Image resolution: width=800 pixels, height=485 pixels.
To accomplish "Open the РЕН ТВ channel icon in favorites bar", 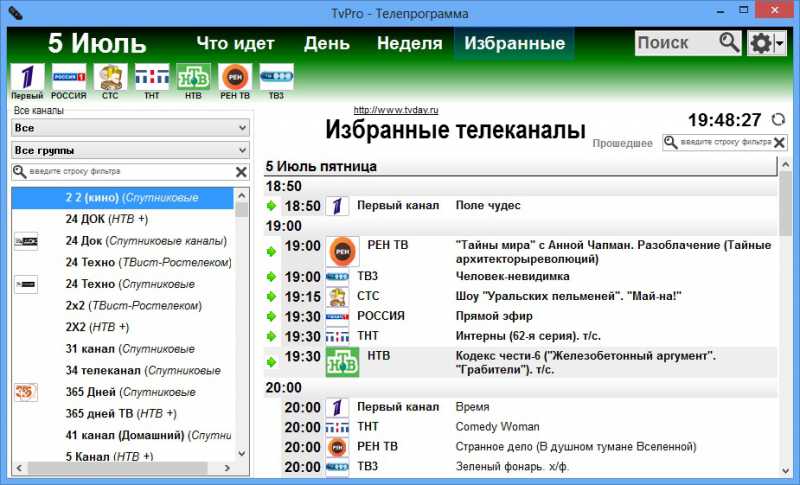I will [x=235, y=77].
